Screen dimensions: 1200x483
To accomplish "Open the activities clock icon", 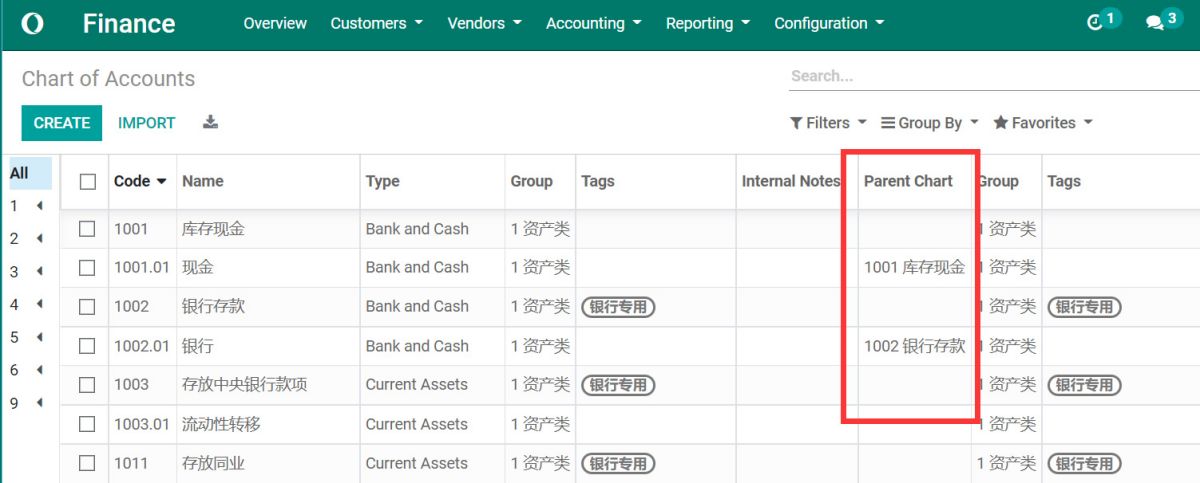I will [x=1095, y=23].
